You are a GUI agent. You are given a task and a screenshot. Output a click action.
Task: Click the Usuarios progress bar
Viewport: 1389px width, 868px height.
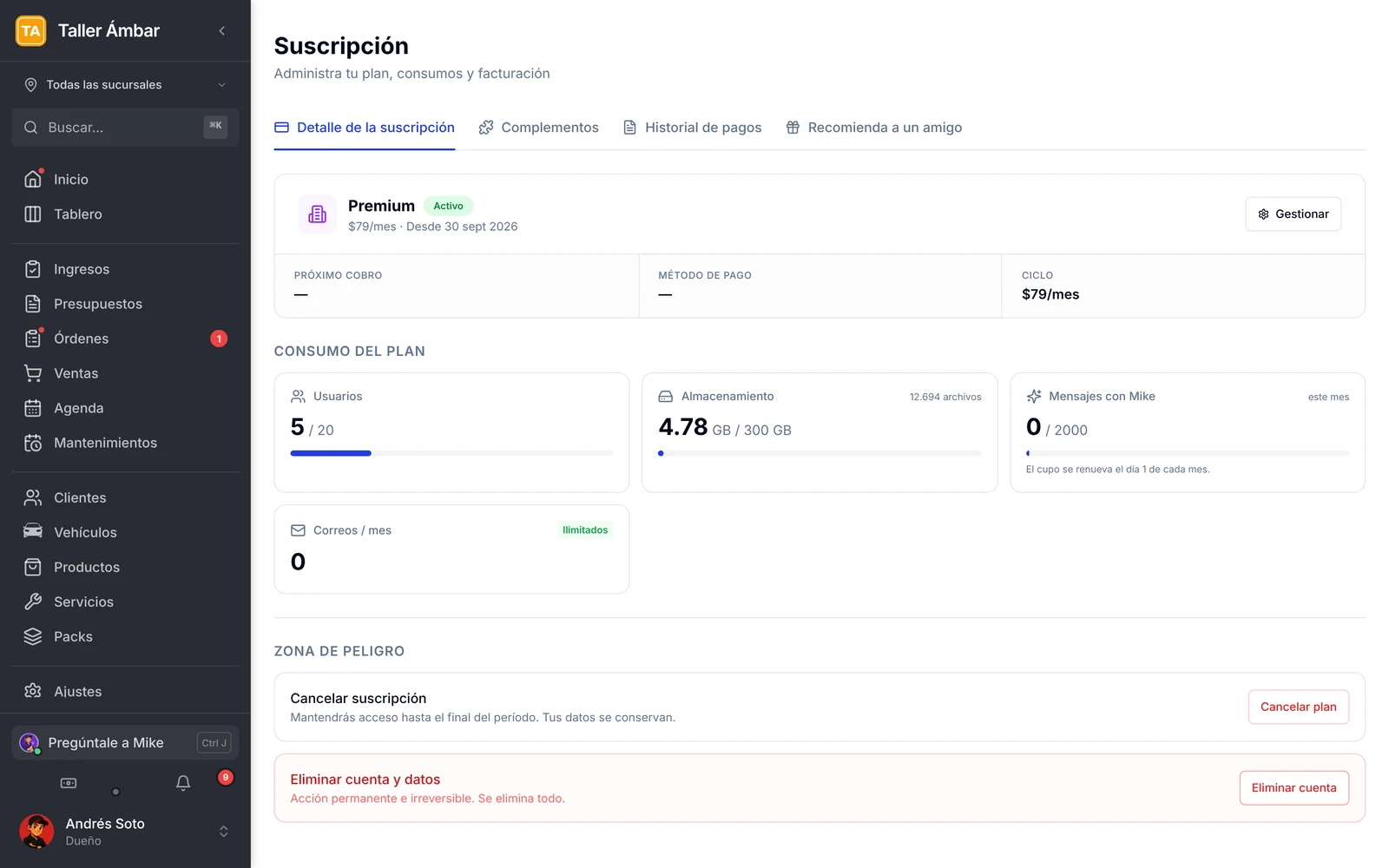(x=451, y=453)
